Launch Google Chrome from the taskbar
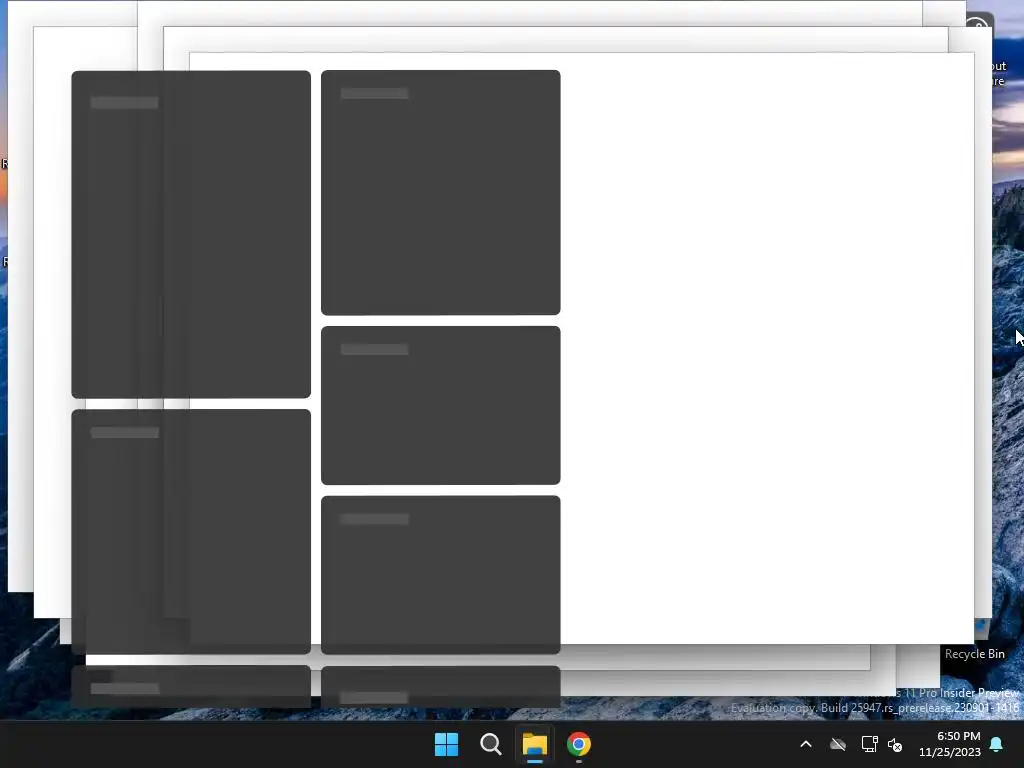1024x768 pixels. coord(579,744)
